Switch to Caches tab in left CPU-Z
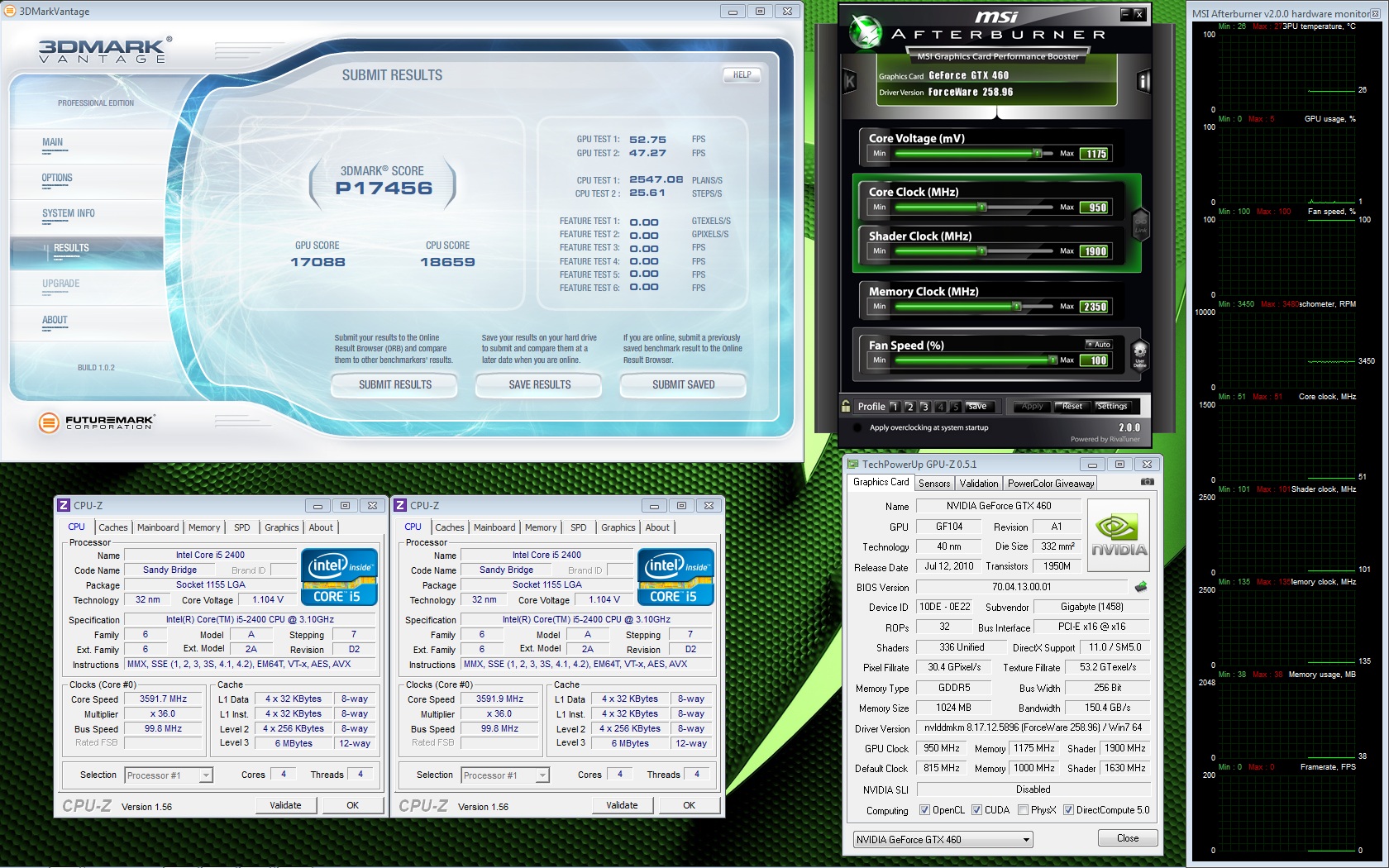 [113, 527]
